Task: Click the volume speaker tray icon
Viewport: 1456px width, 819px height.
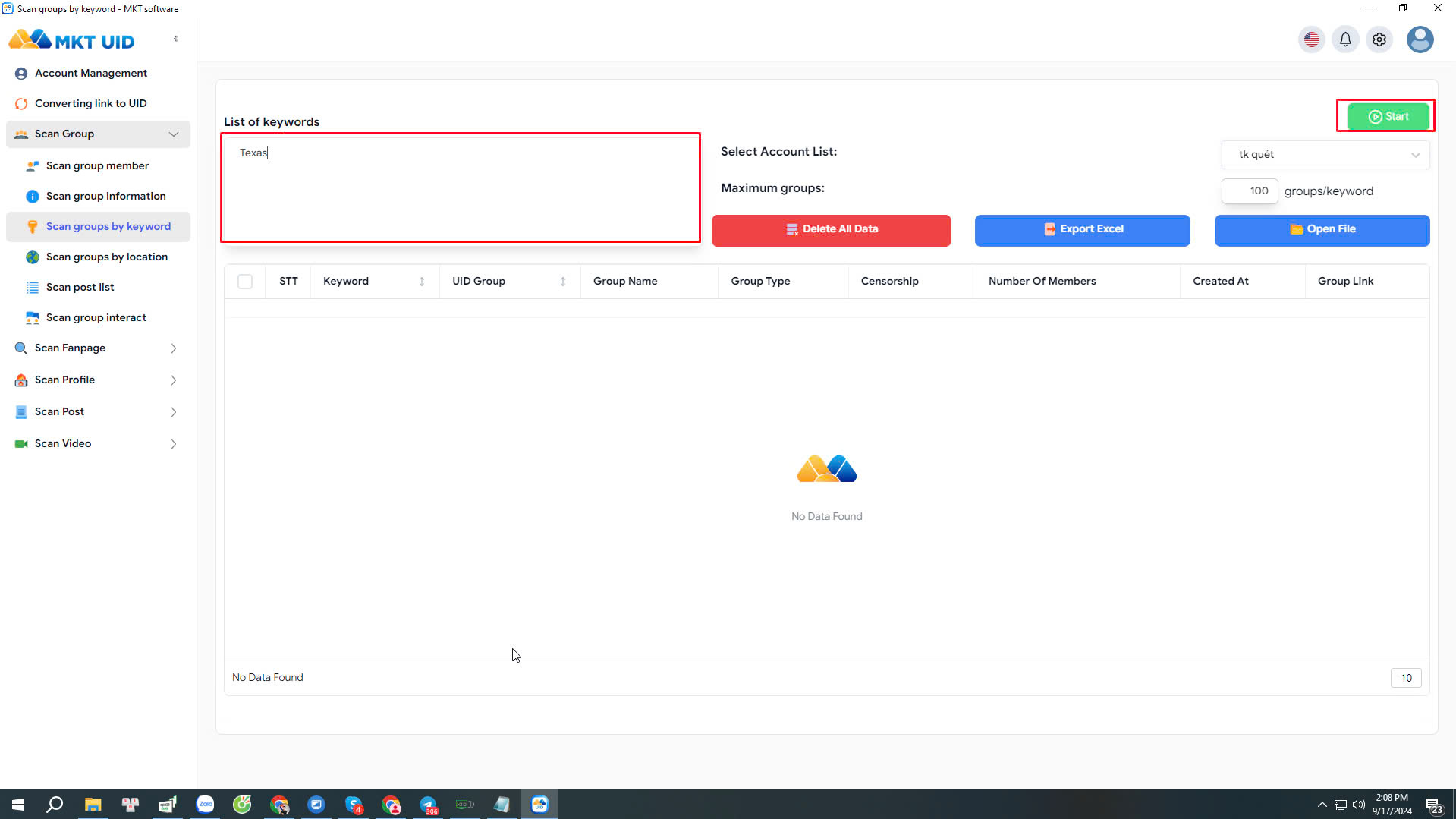Action: click(1359, 805)
